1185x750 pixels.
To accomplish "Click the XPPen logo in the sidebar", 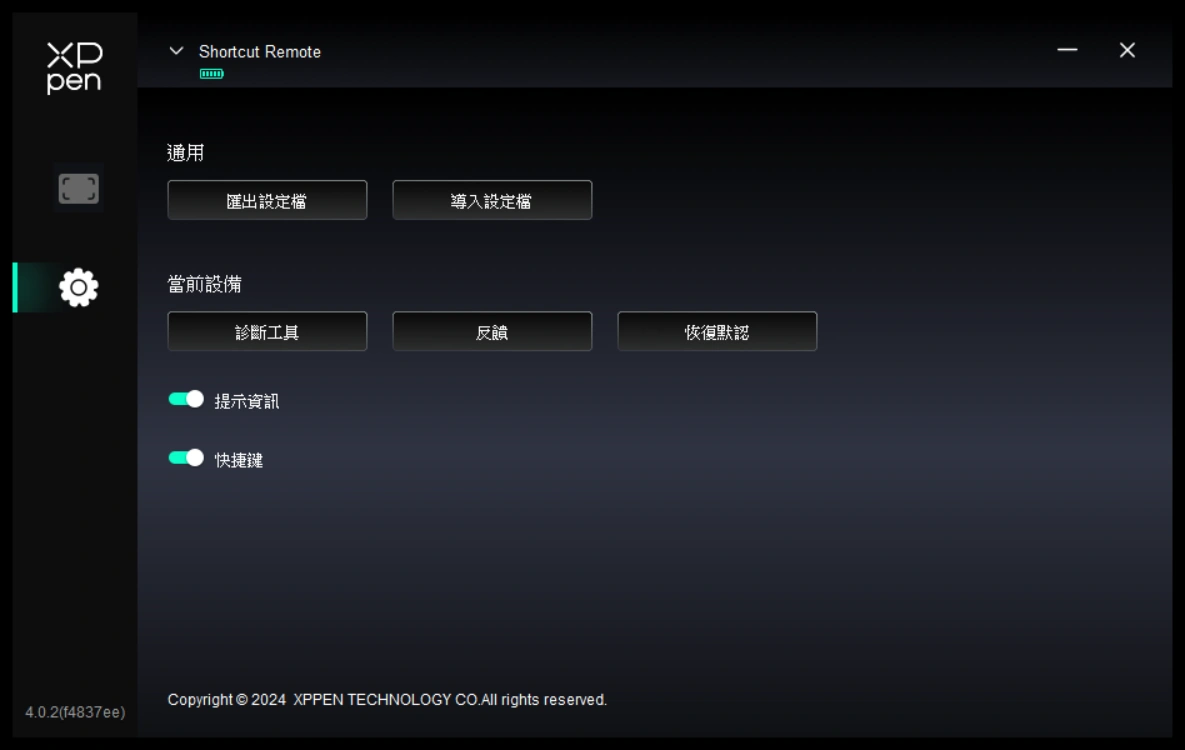I will [74, 67].
